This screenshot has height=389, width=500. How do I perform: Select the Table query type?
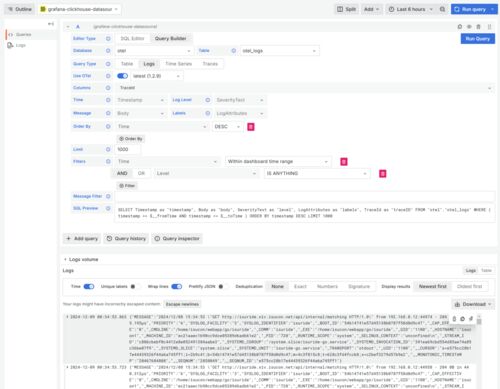(x=127, y=64)
